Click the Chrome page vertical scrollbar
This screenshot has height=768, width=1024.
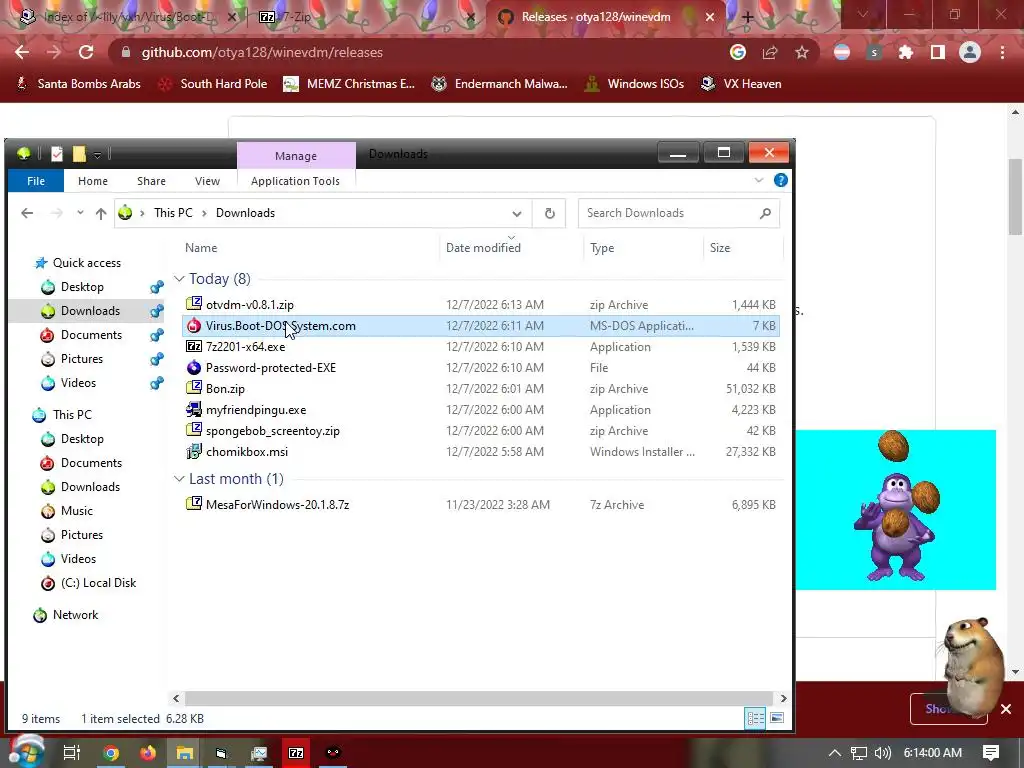pyautogui.click(x=1015, y=196)
